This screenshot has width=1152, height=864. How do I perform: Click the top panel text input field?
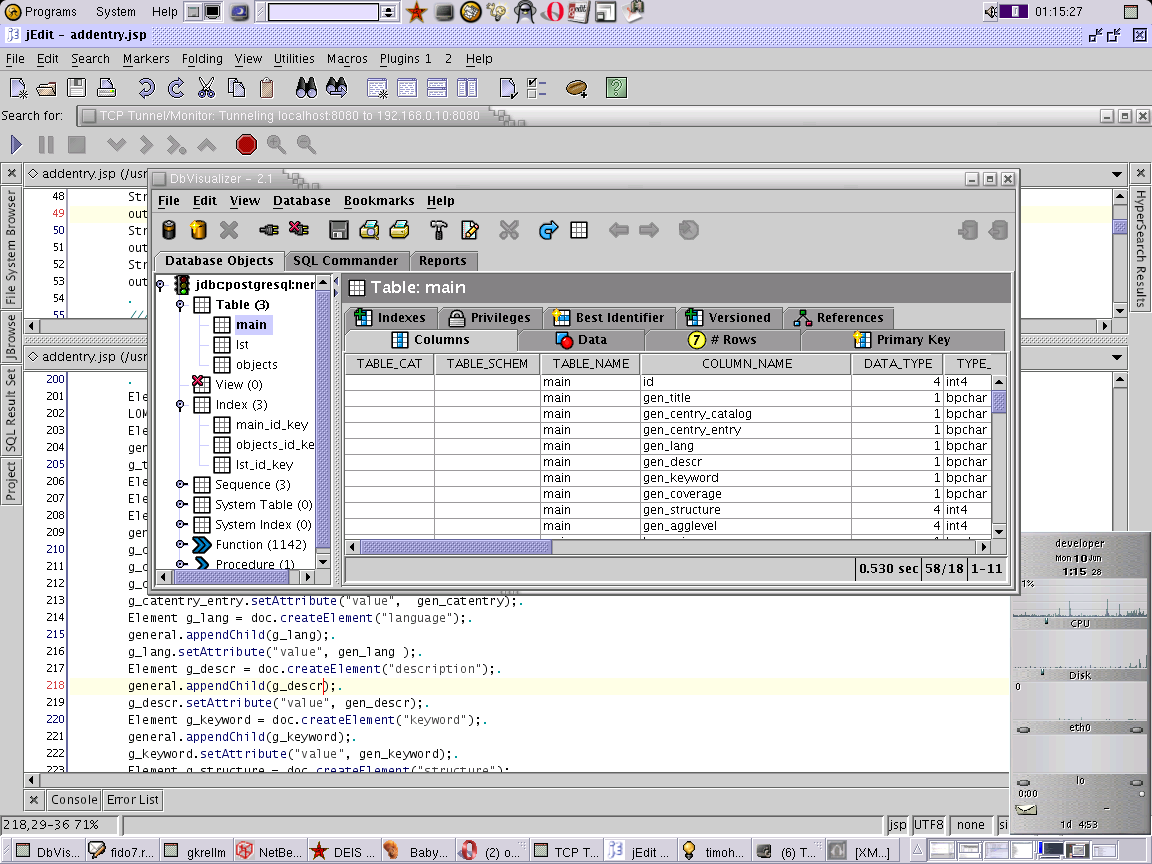tap(323, 12)
